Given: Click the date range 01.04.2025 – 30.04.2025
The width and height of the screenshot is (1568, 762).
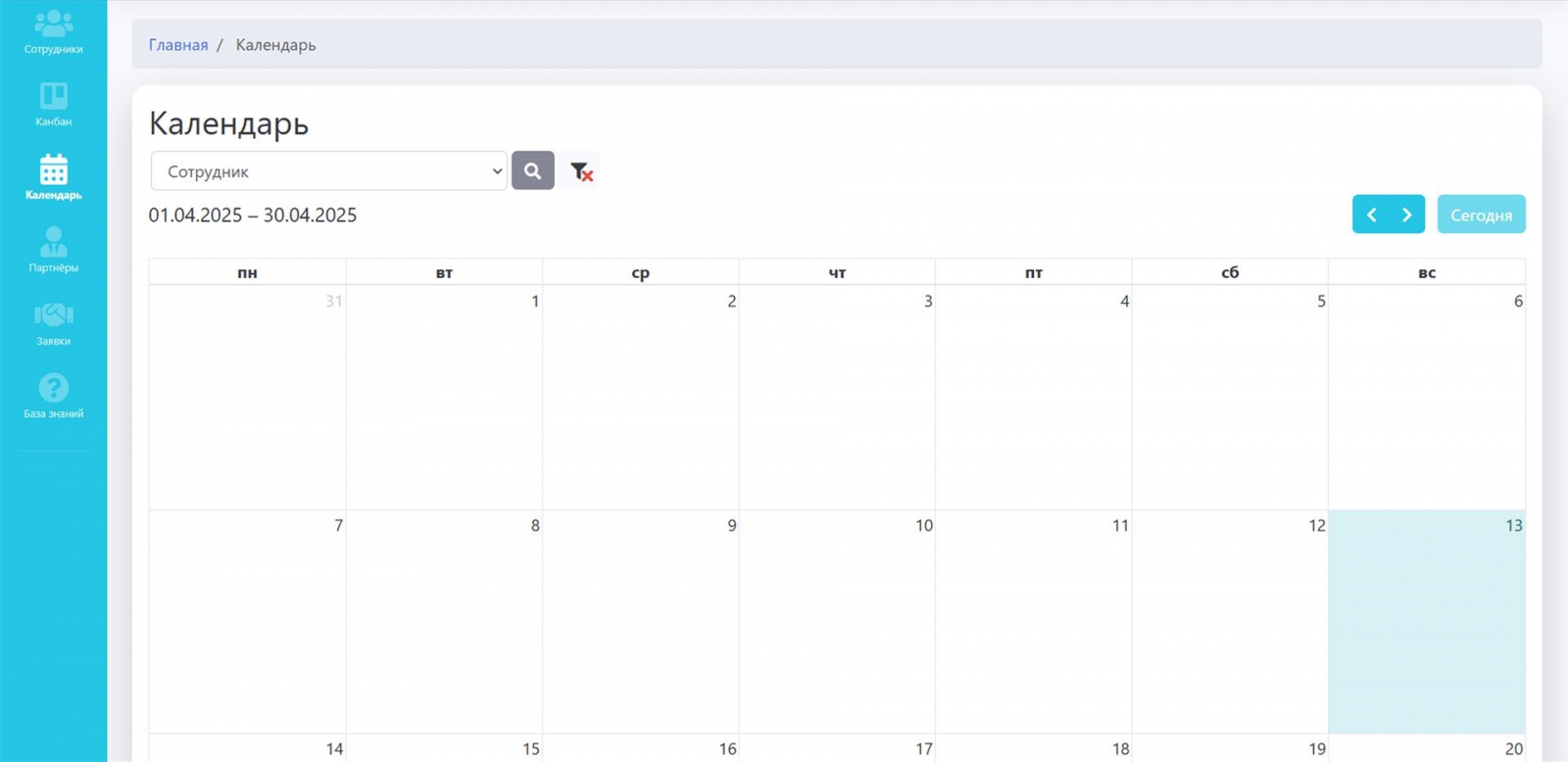Looking at the screenshot, I should (253, 215).
